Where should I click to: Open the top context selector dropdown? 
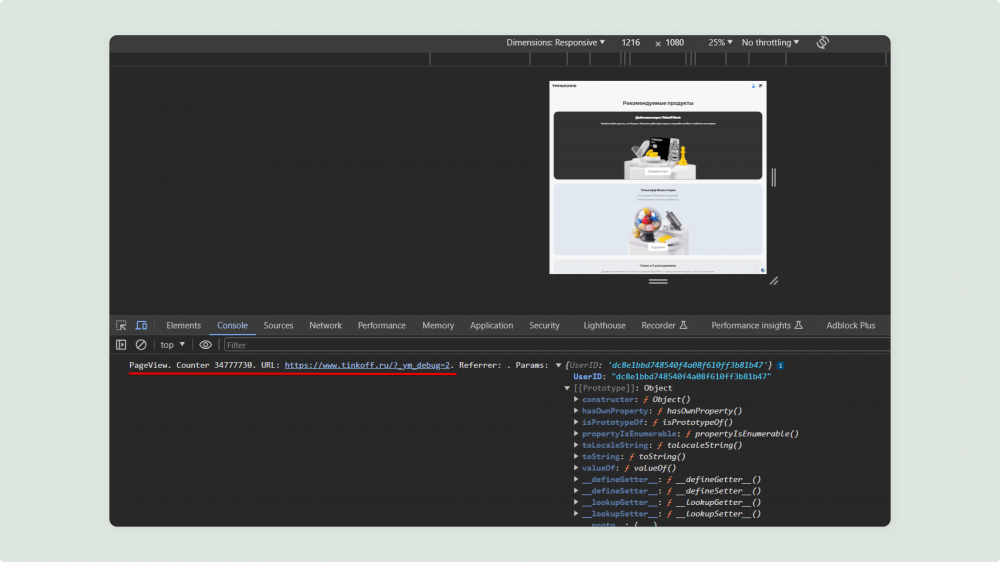point(172,344)
